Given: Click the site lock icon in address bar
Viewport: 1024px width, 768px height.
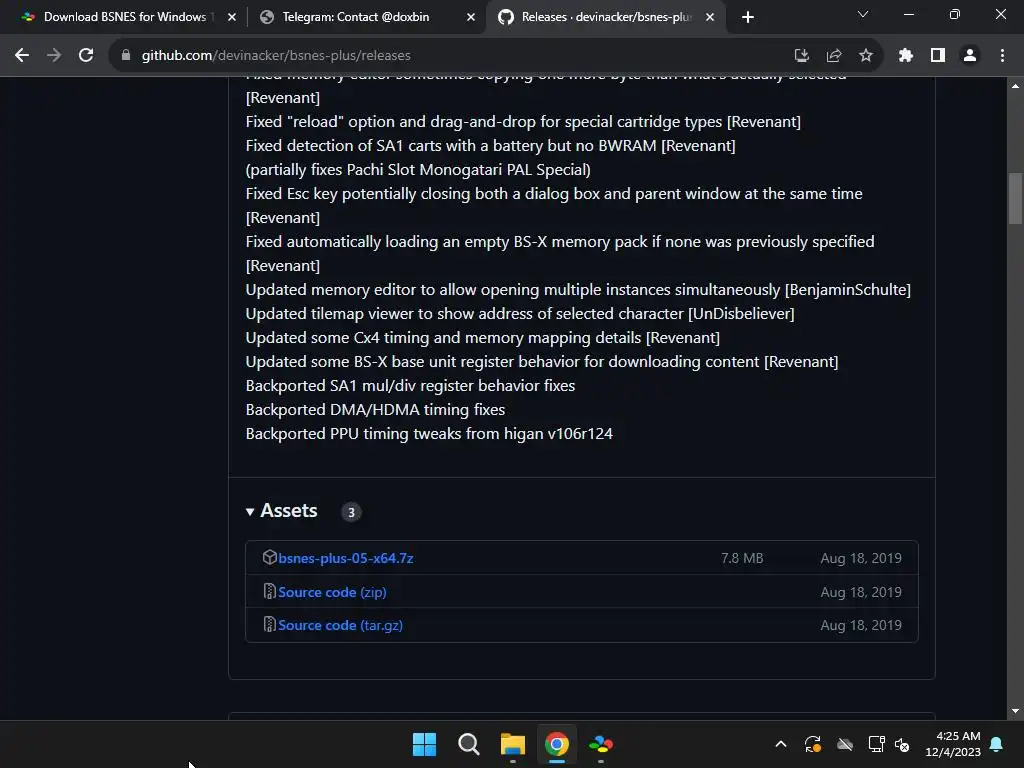Looking at the screenshot, I should point(126,56).
